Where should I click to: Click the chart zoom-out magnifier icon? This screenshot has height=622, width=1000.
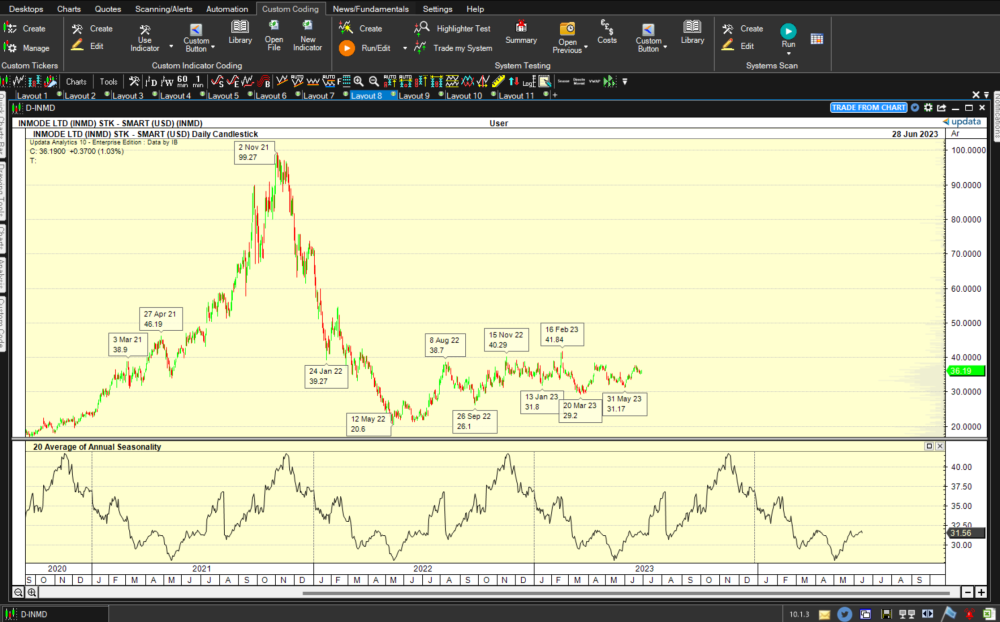[x=19, y=593]
